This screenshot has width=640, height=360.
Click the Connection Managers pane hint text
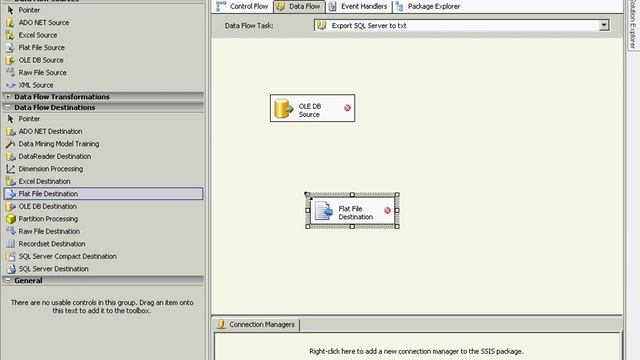click(x=416, y=351)
